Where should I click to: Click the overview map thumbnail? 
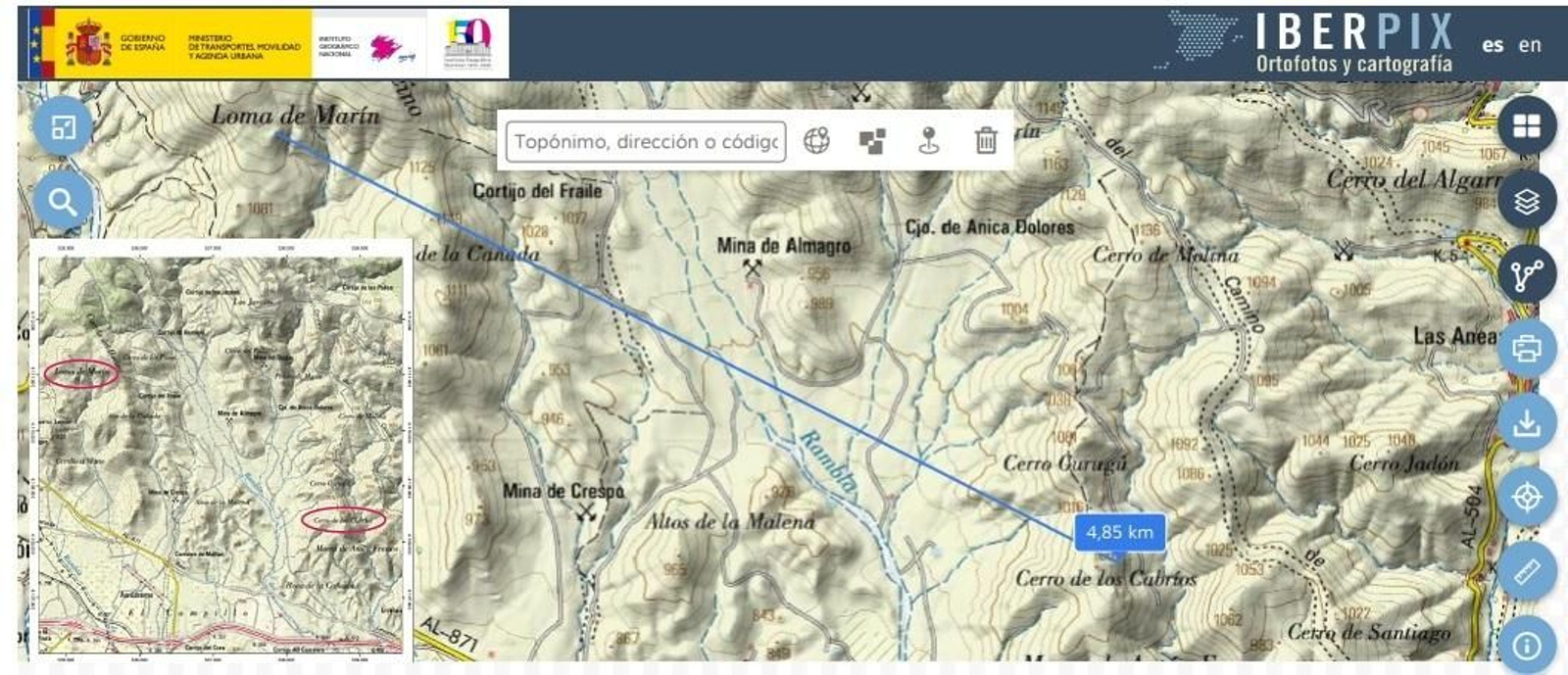click(220, 451)
